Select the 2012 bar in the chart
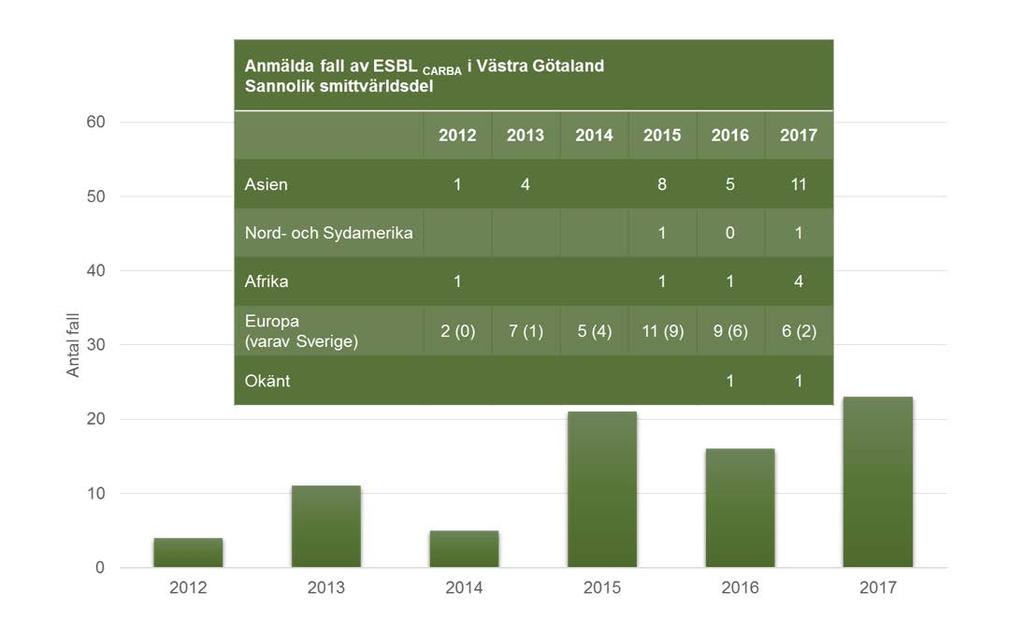Image resolution: width=1024 pixels, height=637 pixels. (188, 553)
